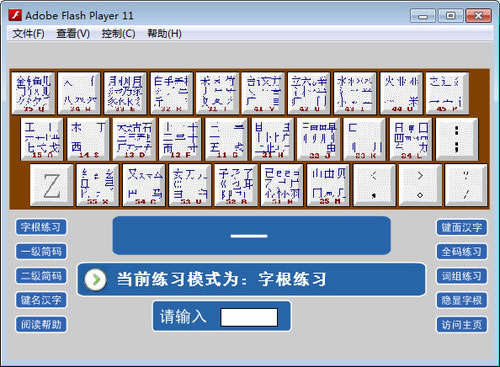Image resolution: width=500 pixels, height=367 pixels.
Task: Click the 45 P radical key
Action: (x=447, y=93)
